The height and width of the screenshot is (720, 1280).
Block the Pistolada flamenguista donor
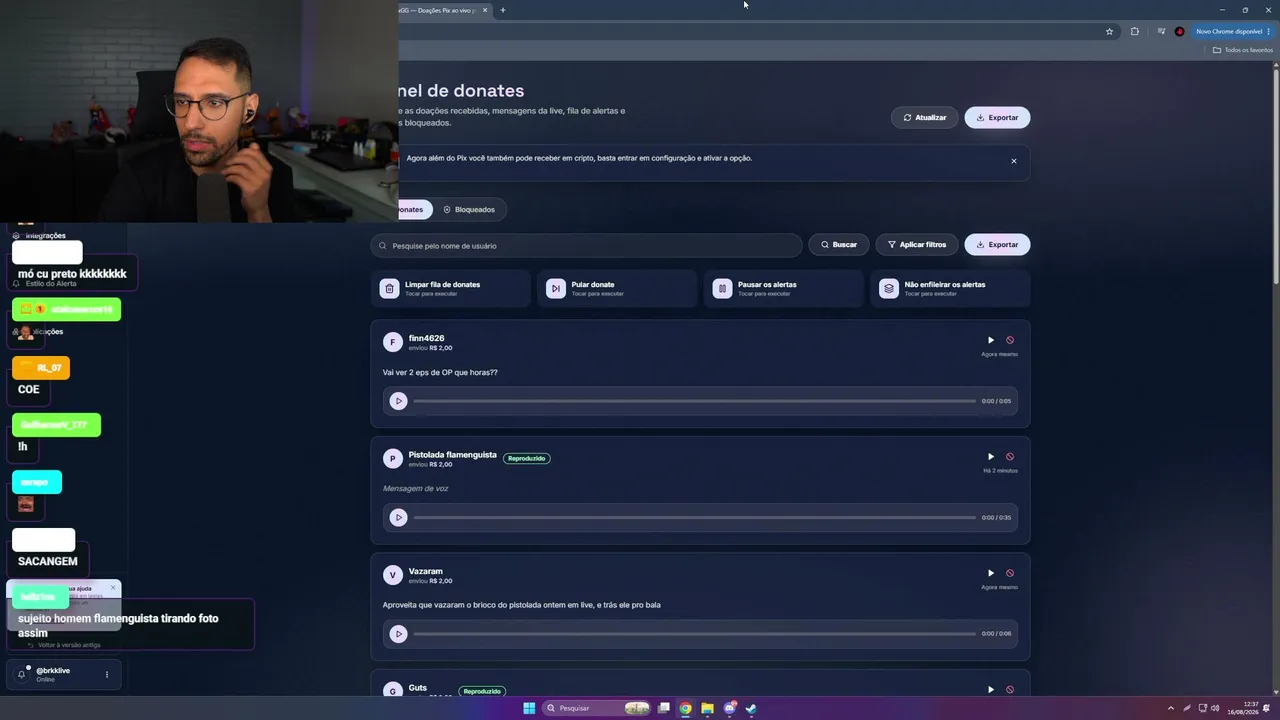[1010, 457]
